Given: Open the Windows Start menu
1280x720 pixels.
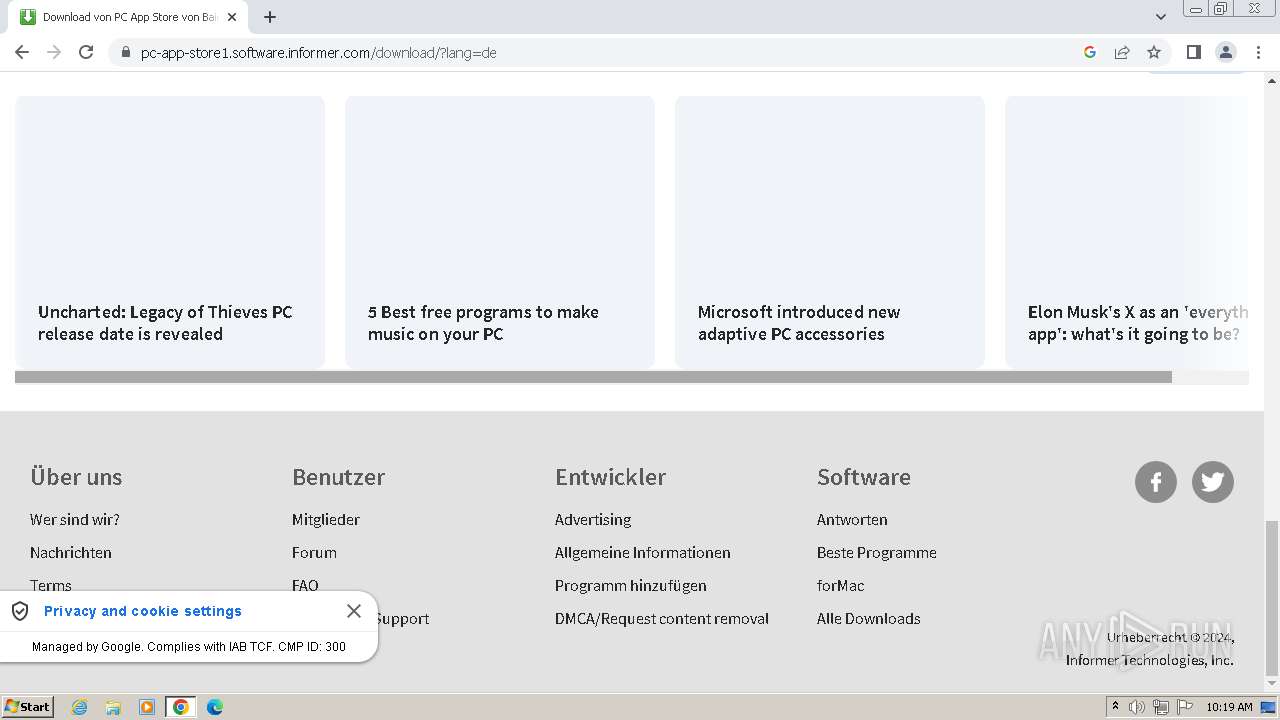Looking at the screenshot, I should click(27, 706).
